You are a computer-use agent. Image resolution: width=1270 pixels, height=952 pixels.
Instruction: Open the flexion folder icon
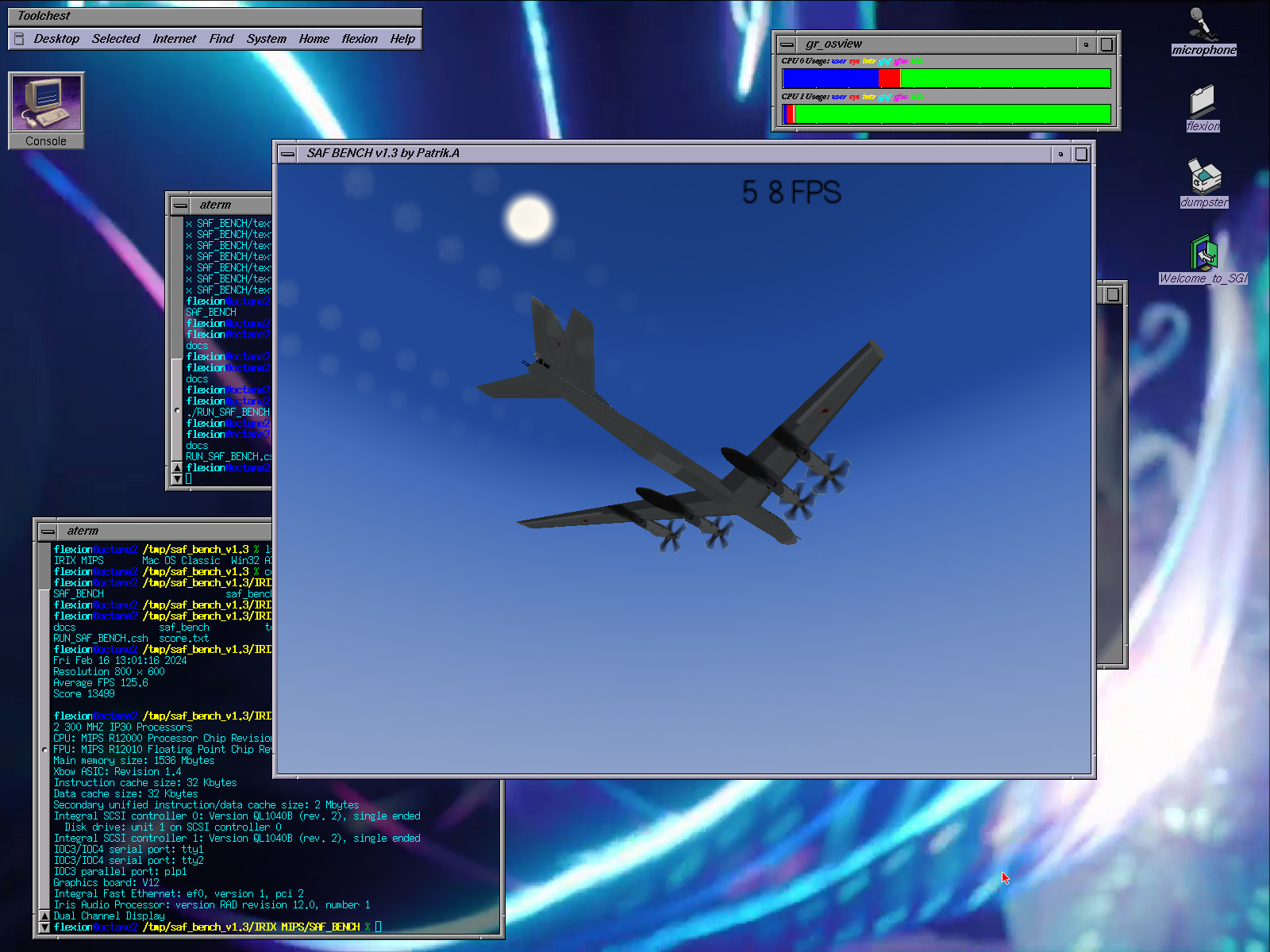(x=1203, y=102)
